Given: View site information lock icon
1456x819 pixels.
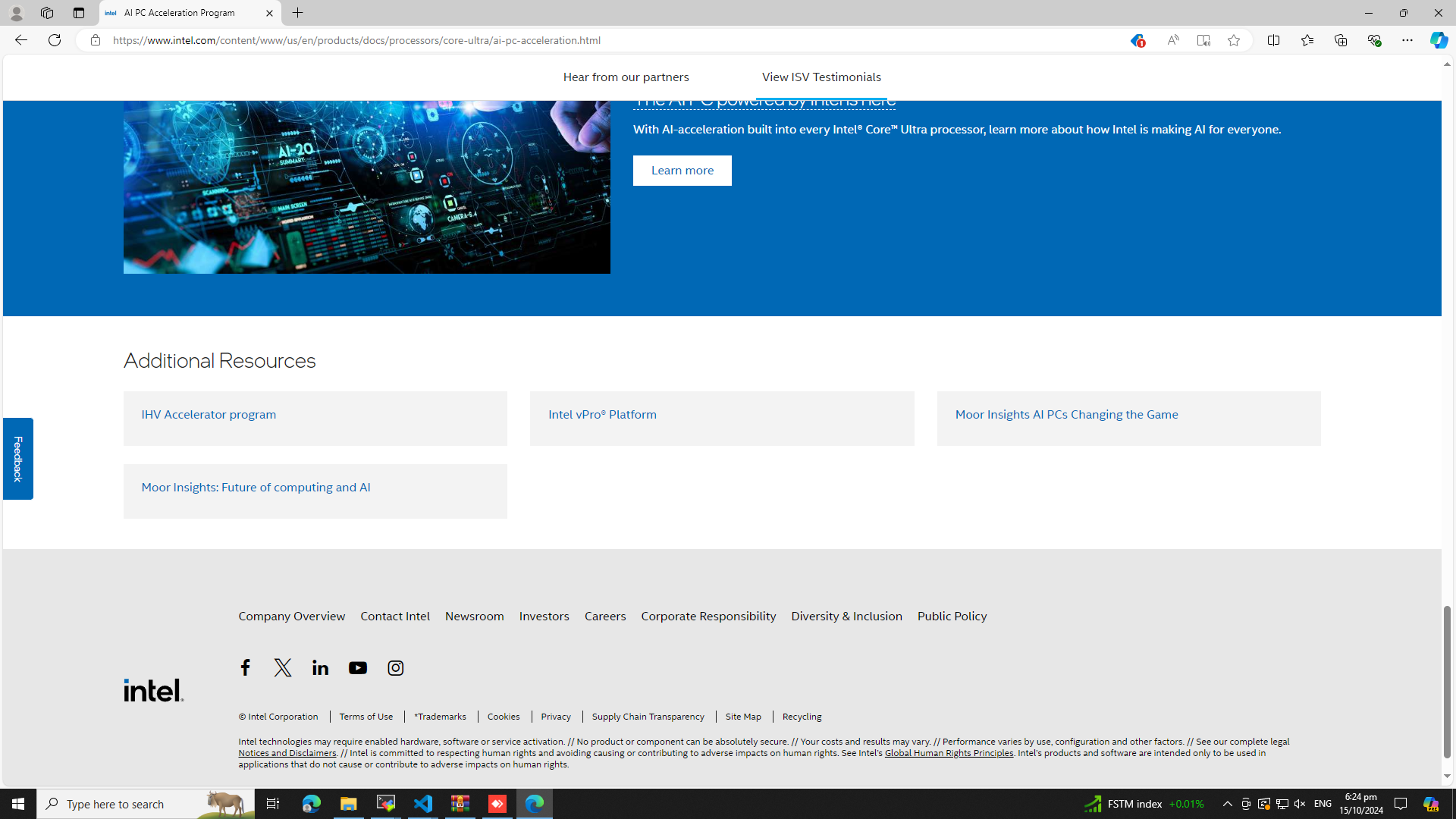Looking at the screenshot, I should [95, 40].
